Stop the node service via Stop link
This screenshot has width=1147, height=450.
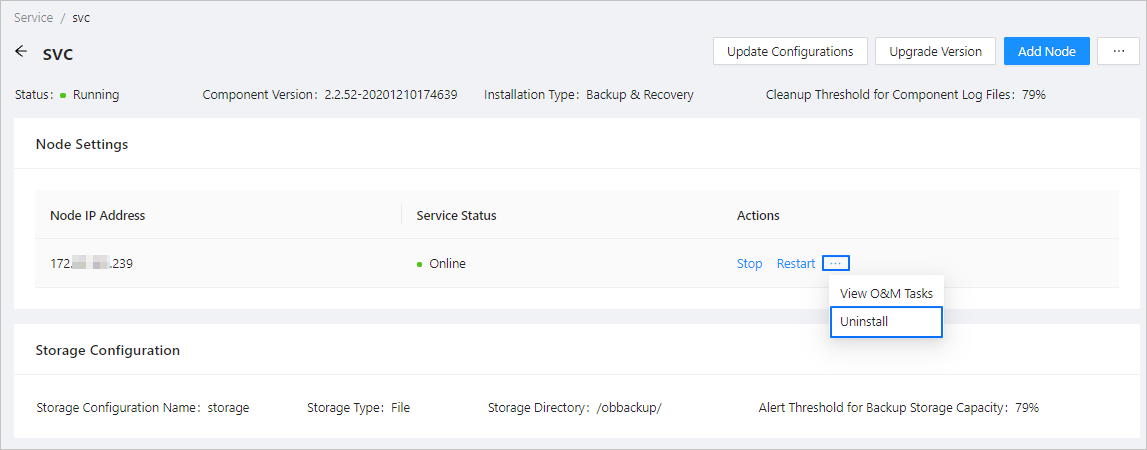749,264
